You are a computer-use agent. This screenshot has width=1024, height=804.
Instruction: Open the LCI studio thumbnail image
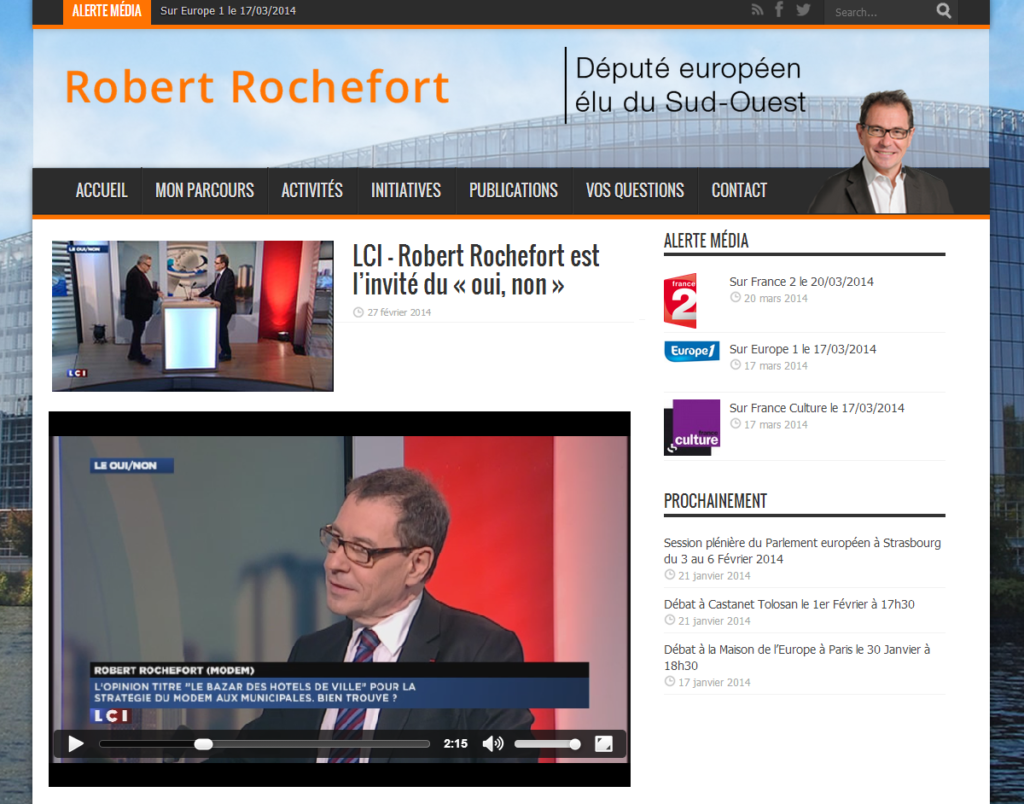click(x=193, y=316)
